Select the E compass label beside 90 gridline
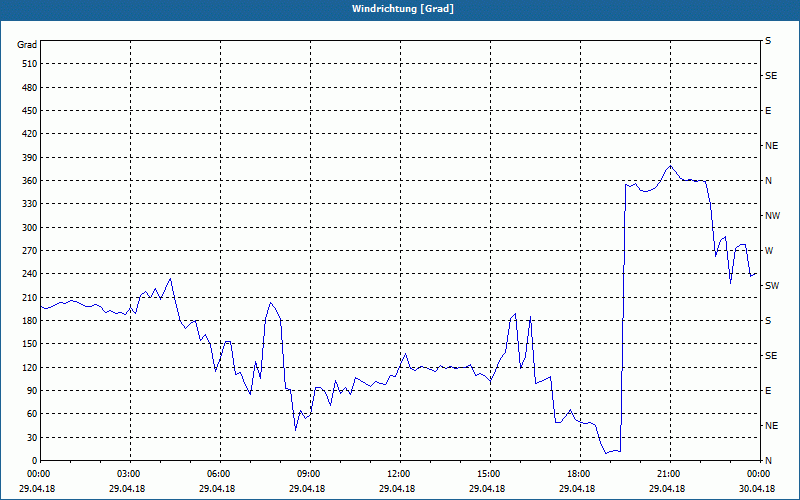This screenshot has height=500, width=800. click(x=768, y=391)
